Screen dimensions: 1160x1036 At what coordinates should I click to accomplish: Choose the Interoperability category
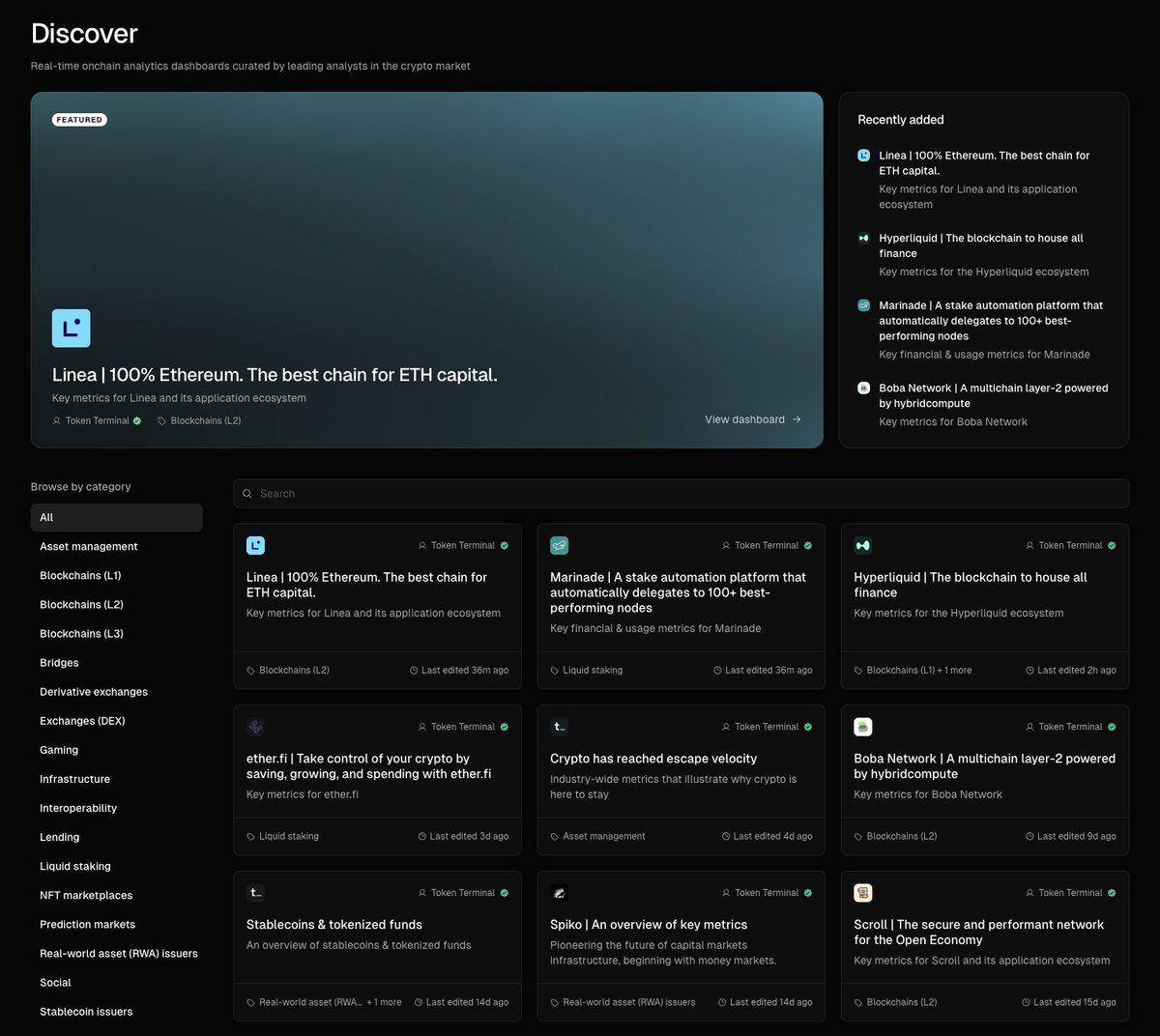pyautogui.click(x=116, y=808)
